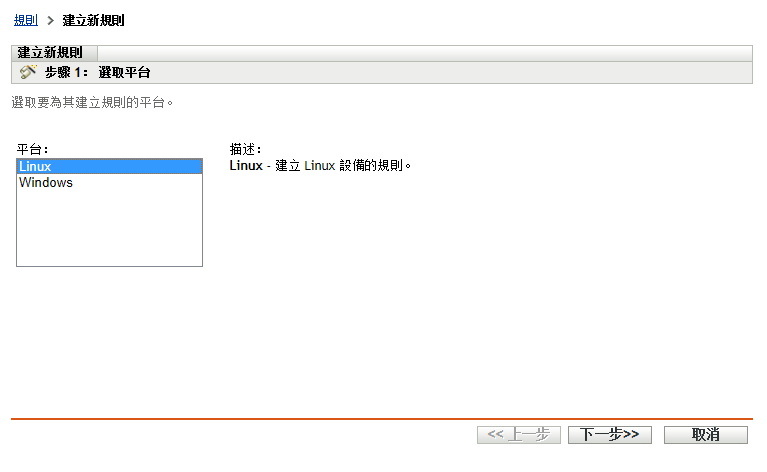The height and width of the screenshot is (472, 767).
Task: Click the empty header strip beside the tab
Action: pos(425,53)
